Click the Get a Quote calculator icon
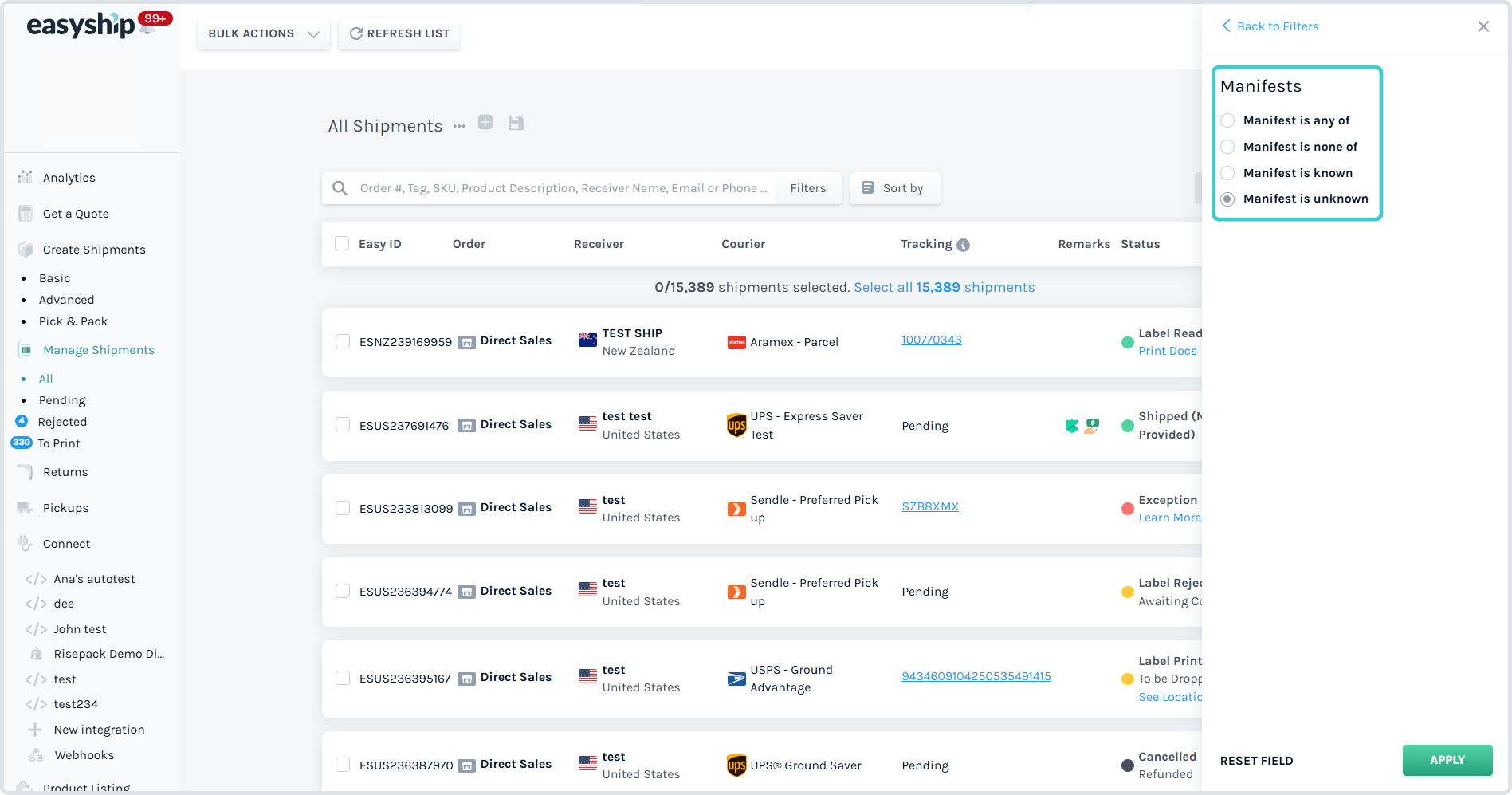The height and width of the screenshot is (795, 1512). 26,213
